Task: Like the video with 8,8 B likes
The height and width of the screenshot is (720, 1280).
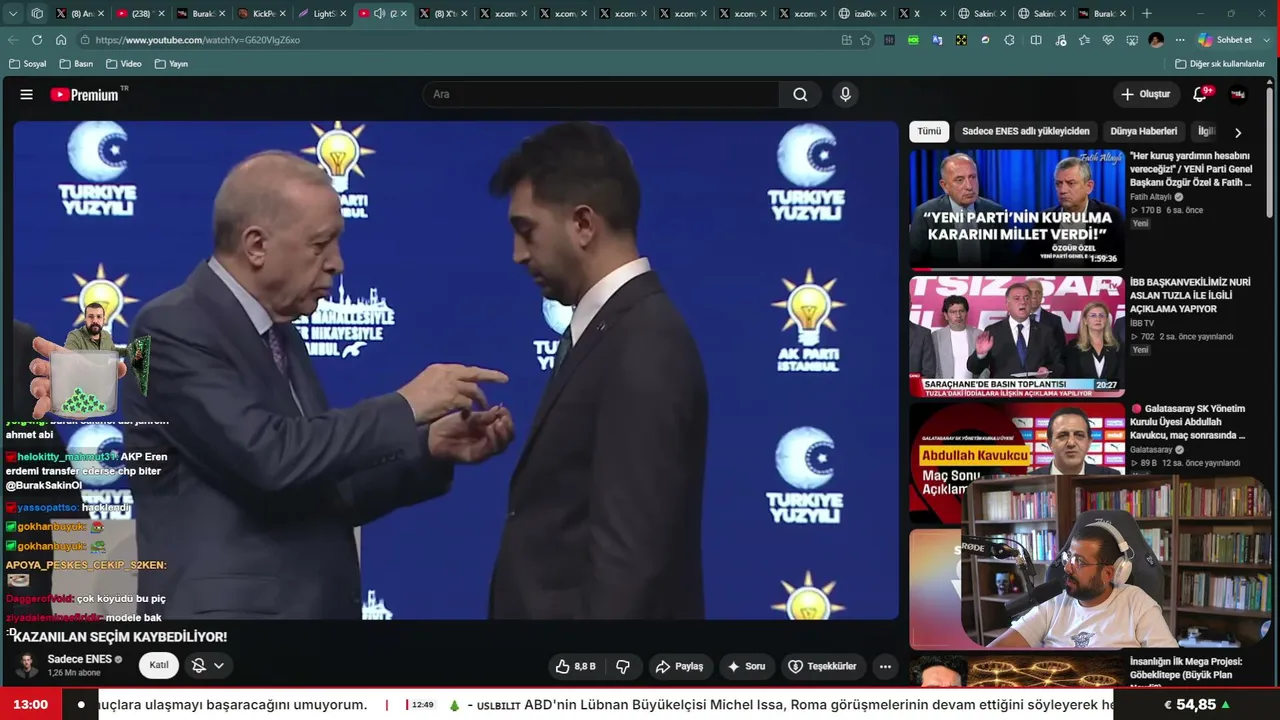Action: coord(576,666)
